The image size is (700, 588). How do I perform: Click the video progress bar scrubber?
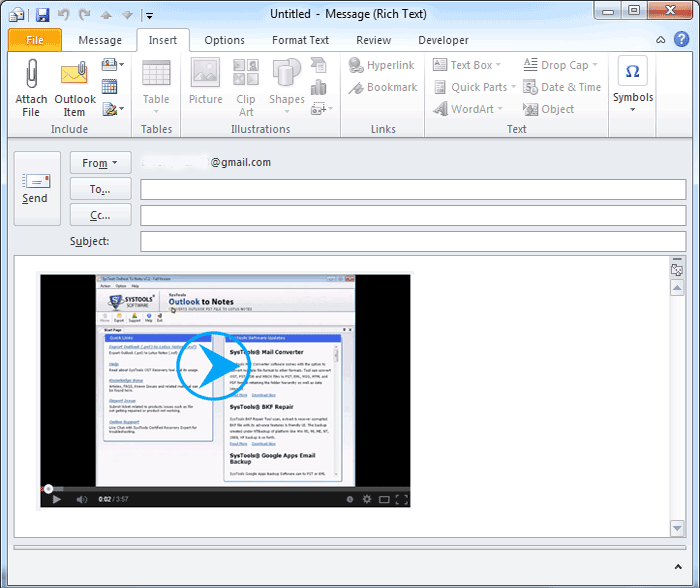tap(48, 489)
